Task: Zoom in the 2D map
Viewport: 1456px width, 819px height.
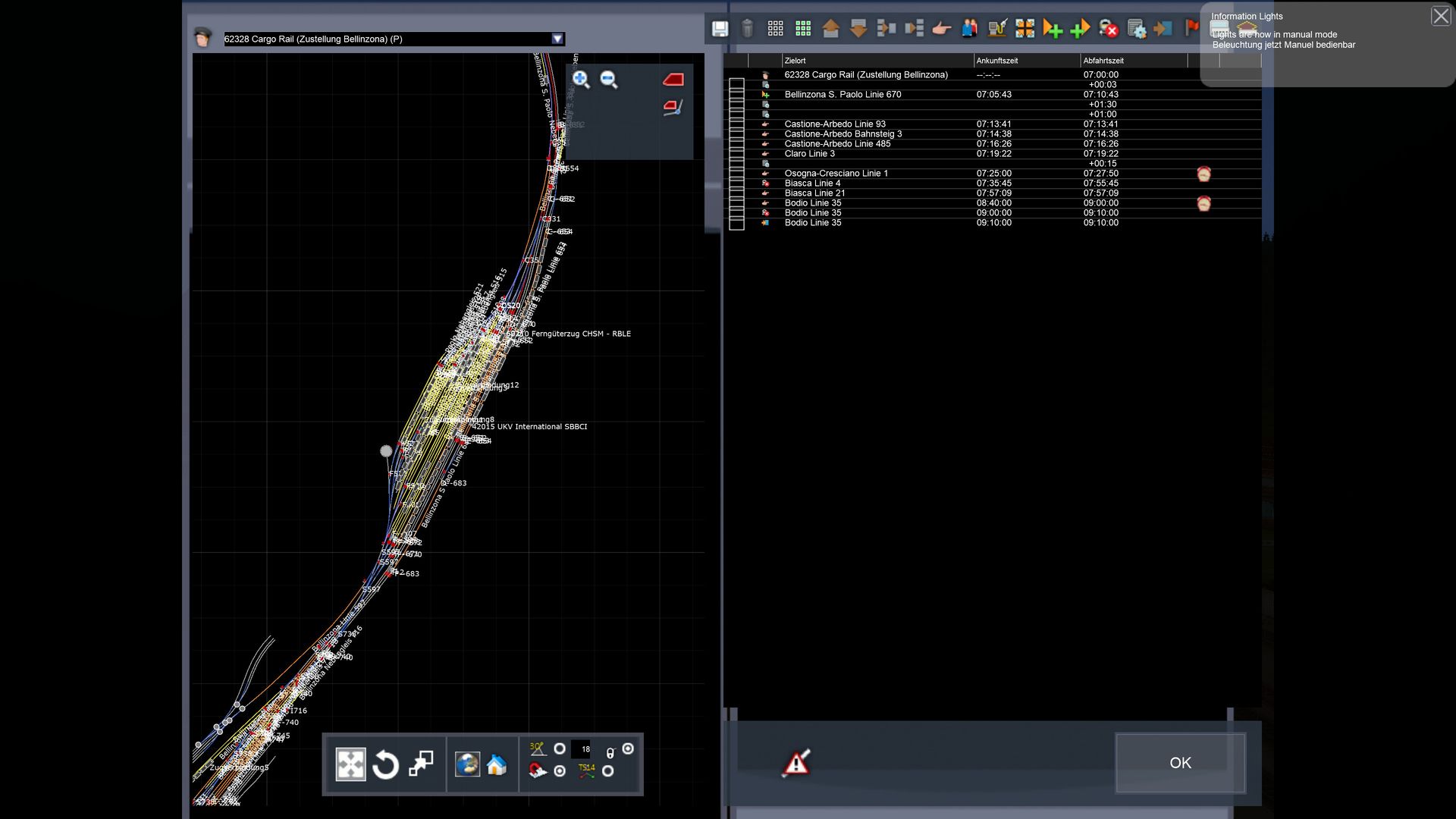Action: [581, 80]
